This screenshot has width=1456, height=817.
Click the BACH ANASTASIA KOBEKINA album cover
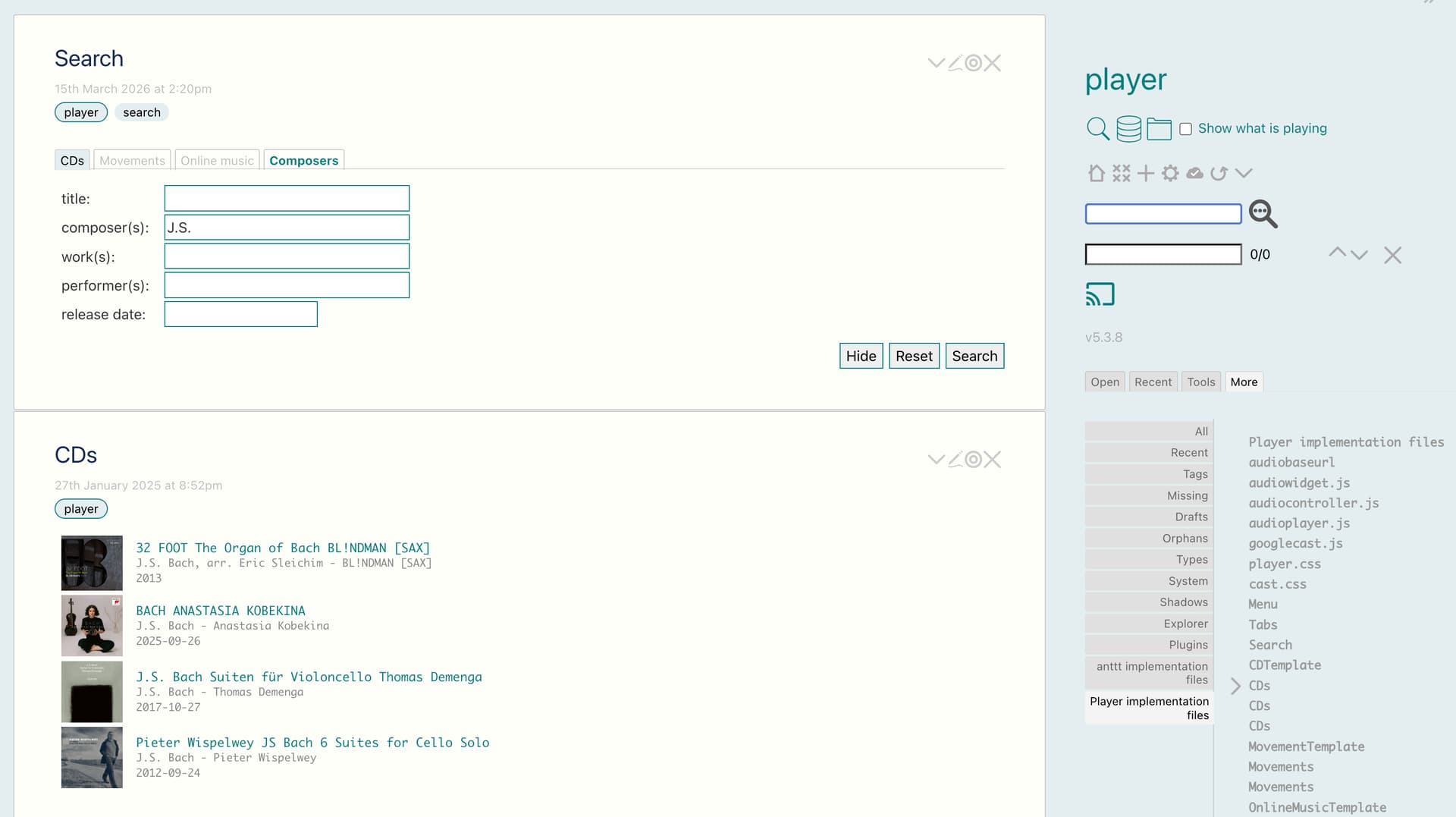tap(92, 626)
